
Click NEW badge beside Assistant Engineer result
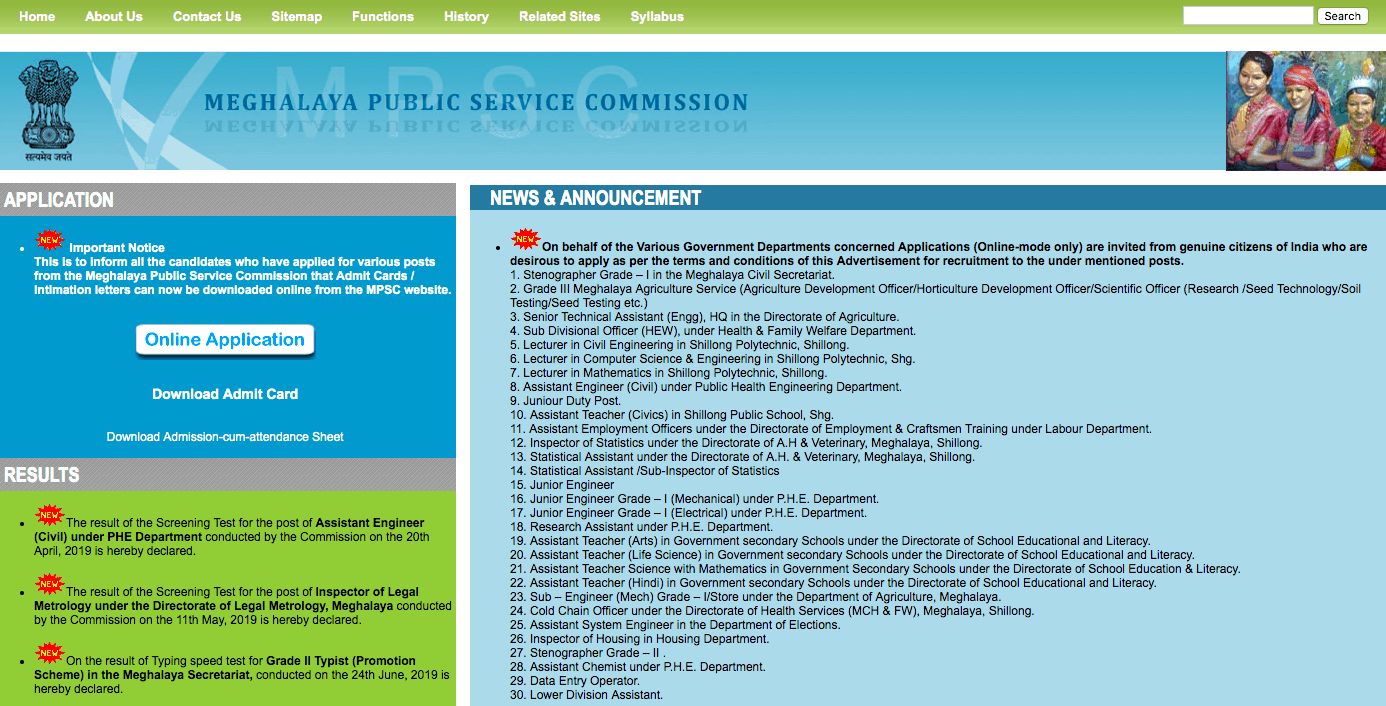click(x=50, y=516)
